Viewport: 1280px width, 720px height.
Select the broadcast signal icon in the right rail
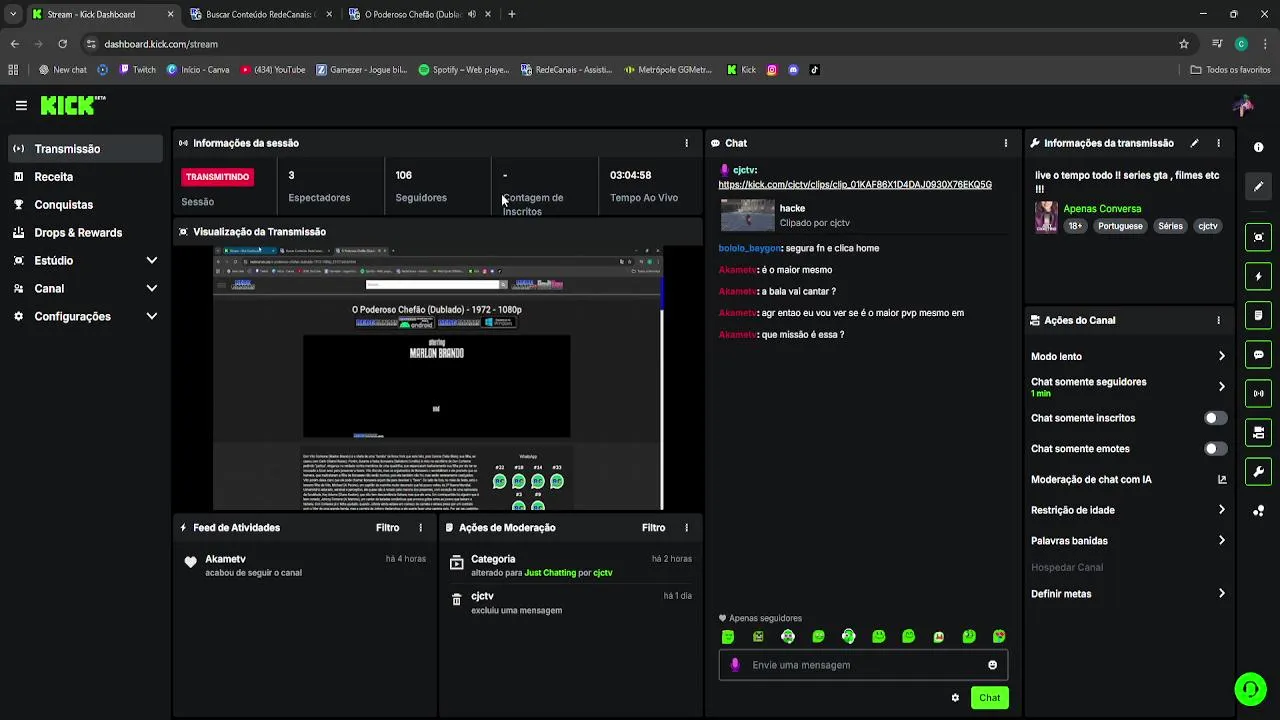(x=1258, y=393)
